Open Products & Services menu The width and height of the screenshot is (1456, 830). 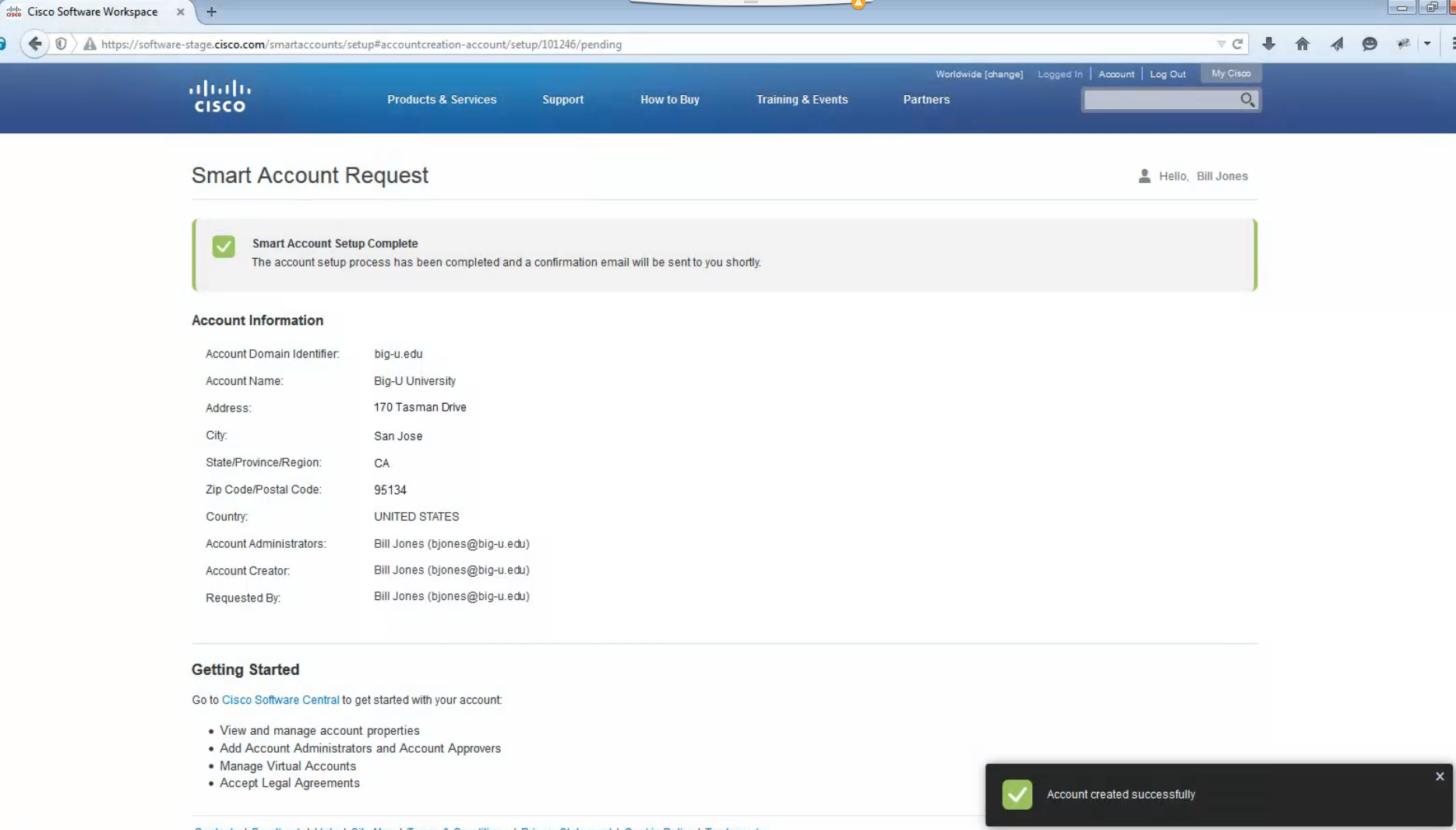coord(442,100)
